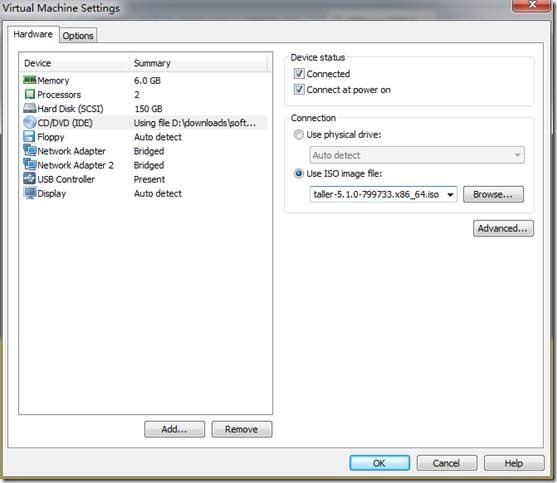
Task: Select the Network Adapter 2 icon
Action: (29, 164)
